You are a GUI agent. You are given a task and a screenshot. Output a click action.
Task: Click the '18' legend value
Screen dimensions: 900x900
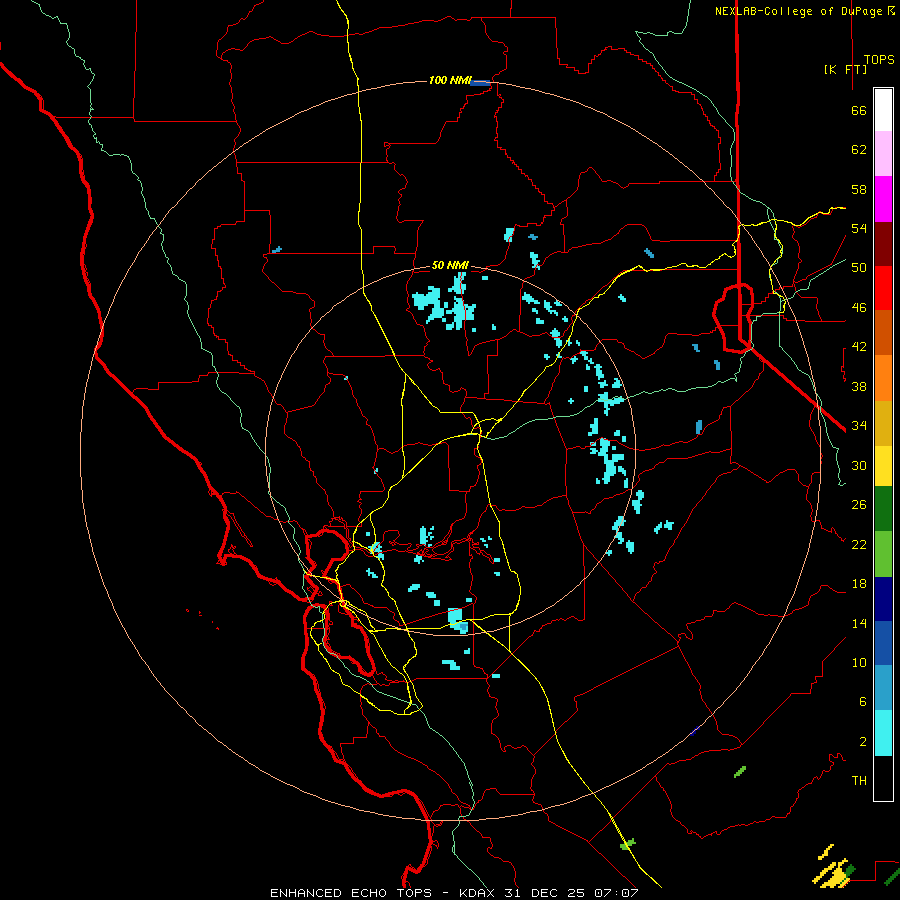[x=859, y=584]
